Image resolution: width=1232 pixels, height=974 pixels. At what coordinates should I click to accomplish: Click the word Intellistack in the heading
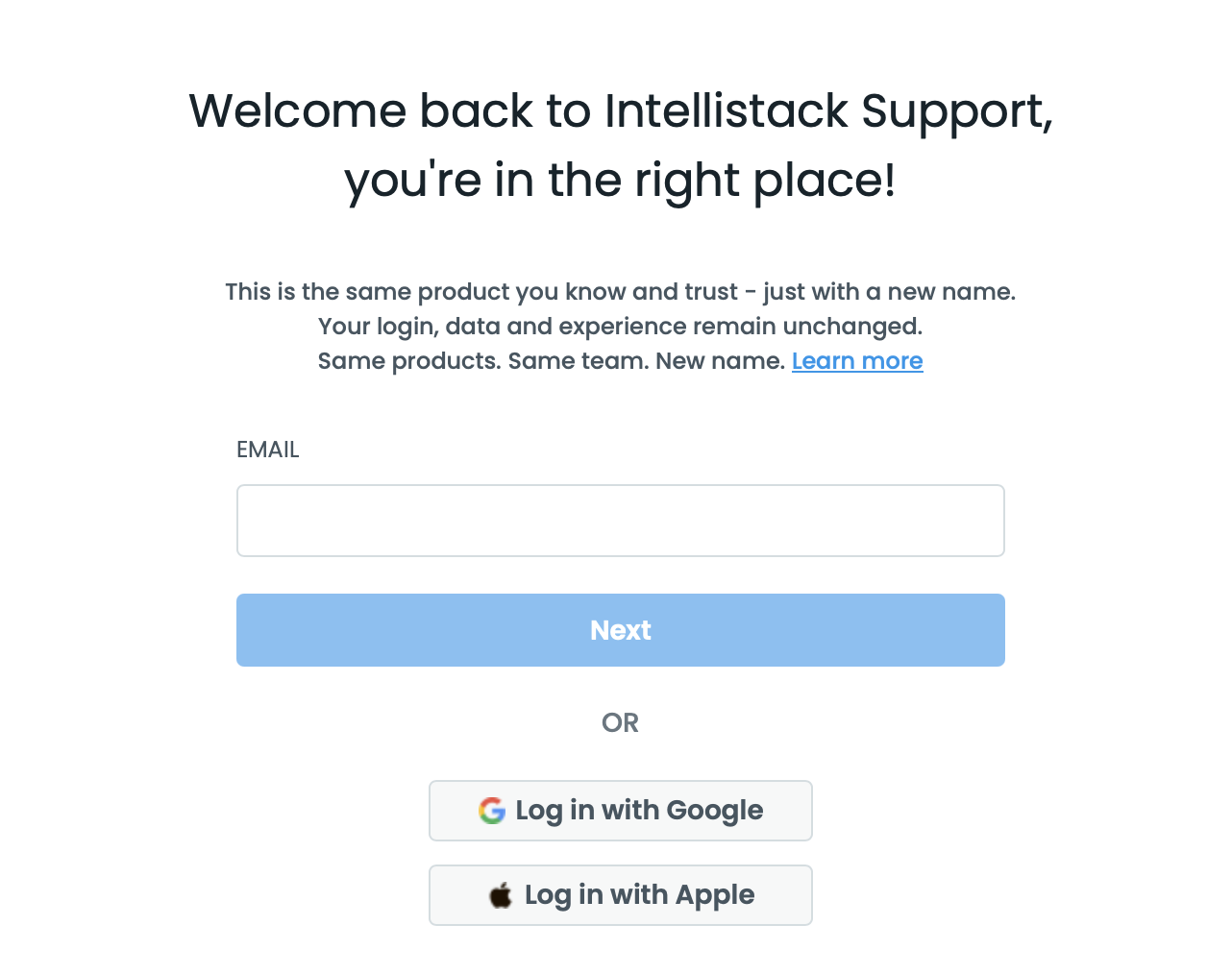click(726, 111)
